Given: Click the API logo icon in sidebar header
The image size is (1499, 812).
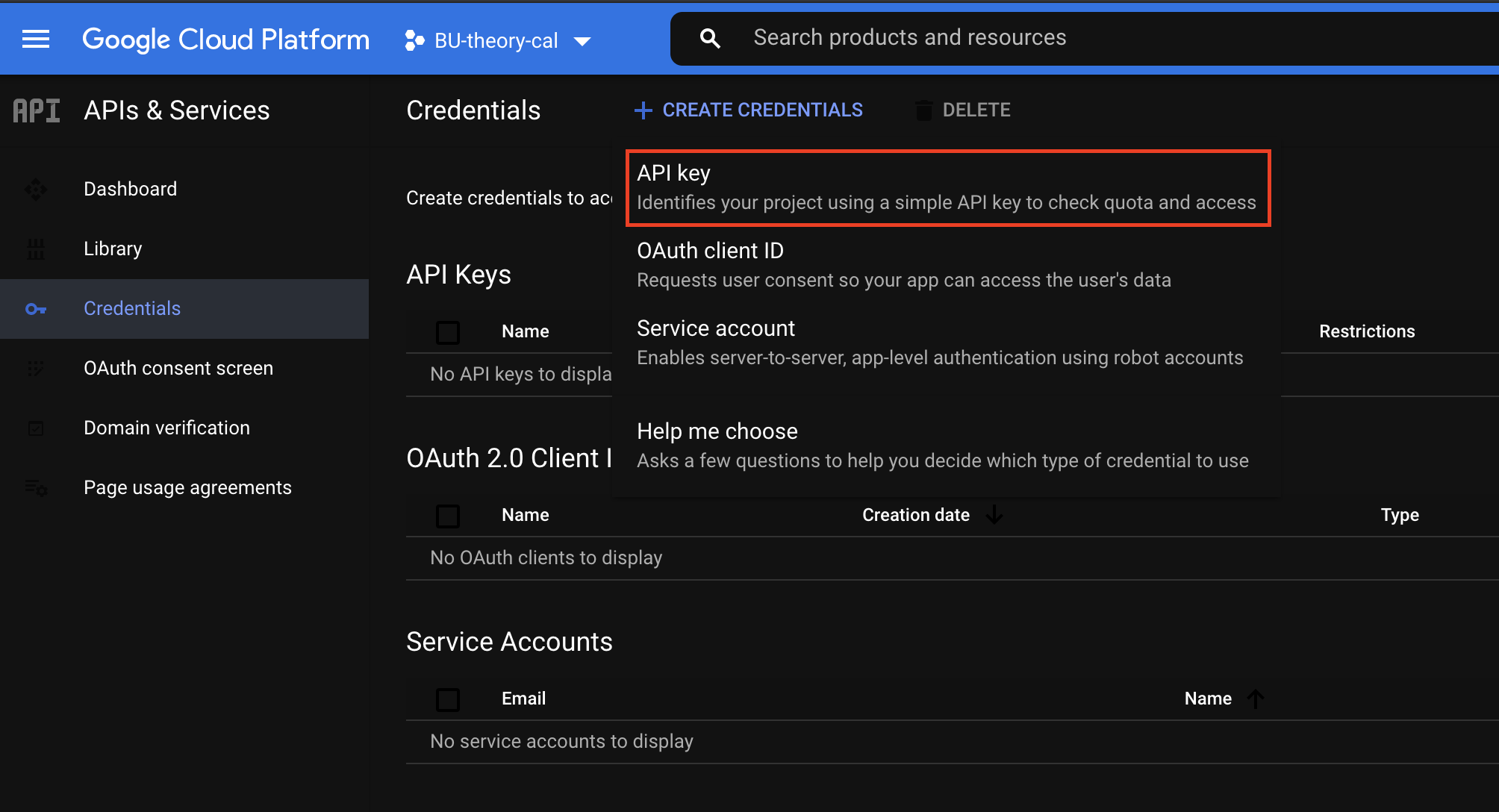Looking at the screenshot, I should click(37, 110).
